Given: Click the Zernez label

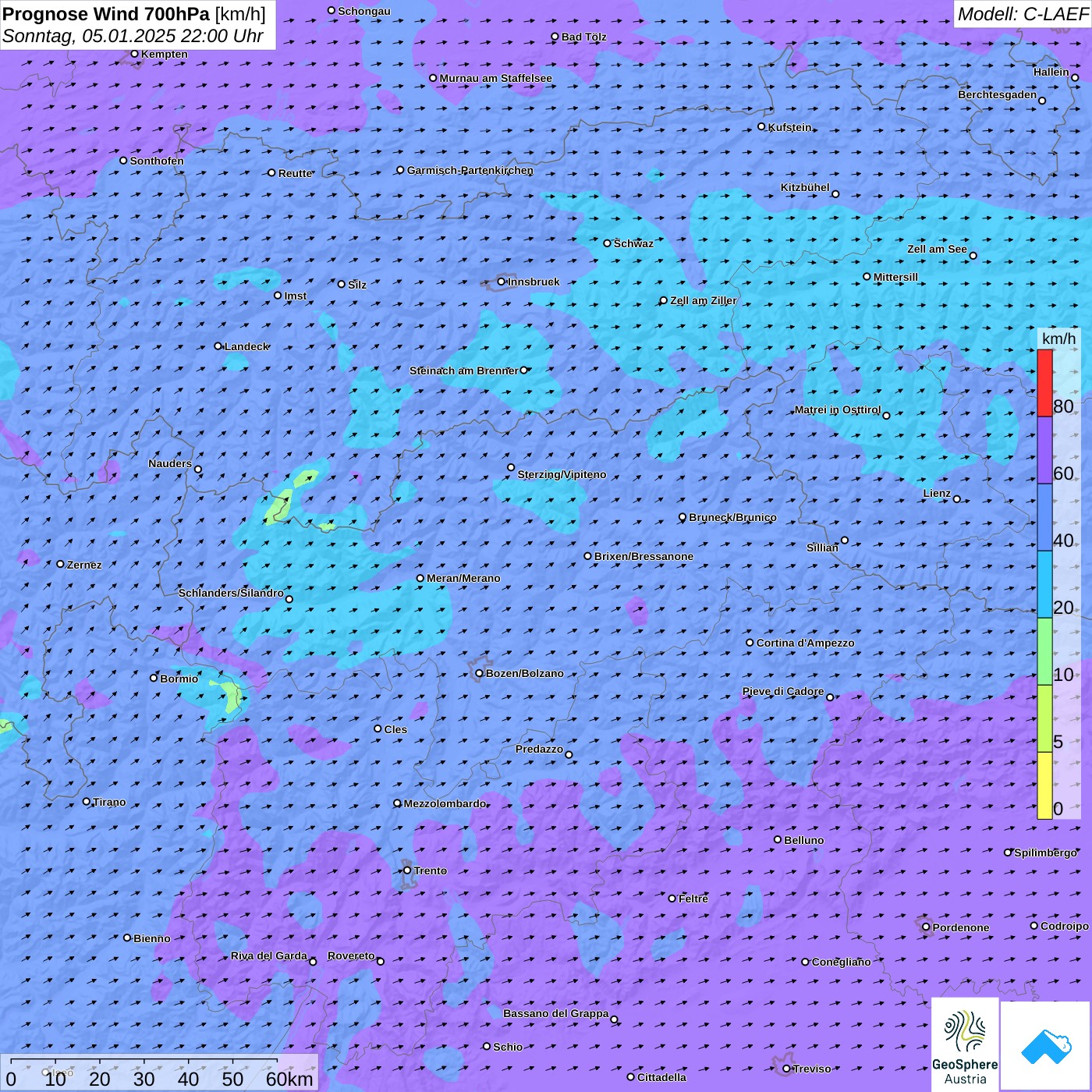Looking at the screenshot, I should [x=84, y=565].
